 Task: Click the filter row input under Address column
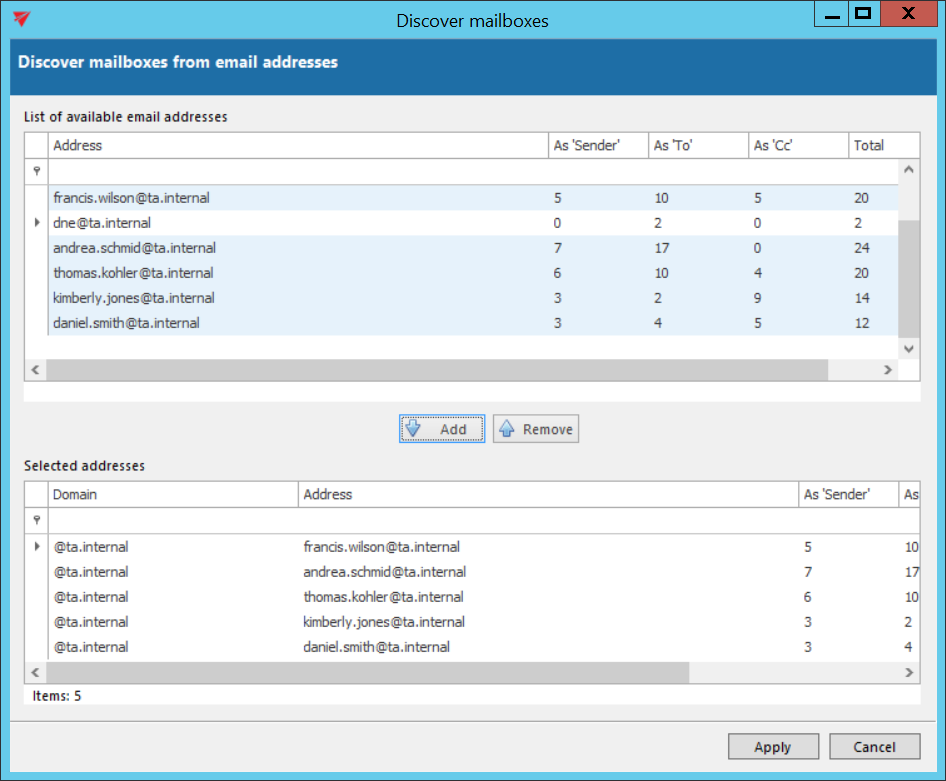(x=297, y=171)
